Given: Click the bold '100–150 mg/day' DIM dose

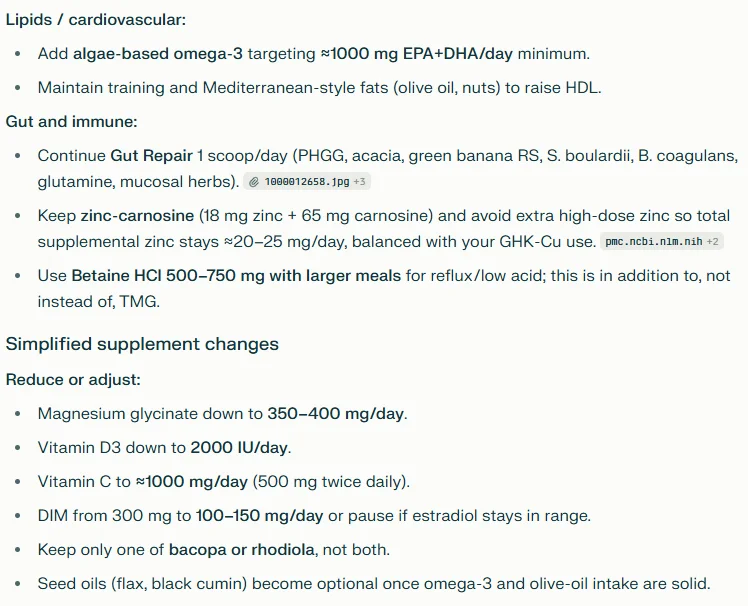Looking at the screenshot, I should (x=260, y=516).
